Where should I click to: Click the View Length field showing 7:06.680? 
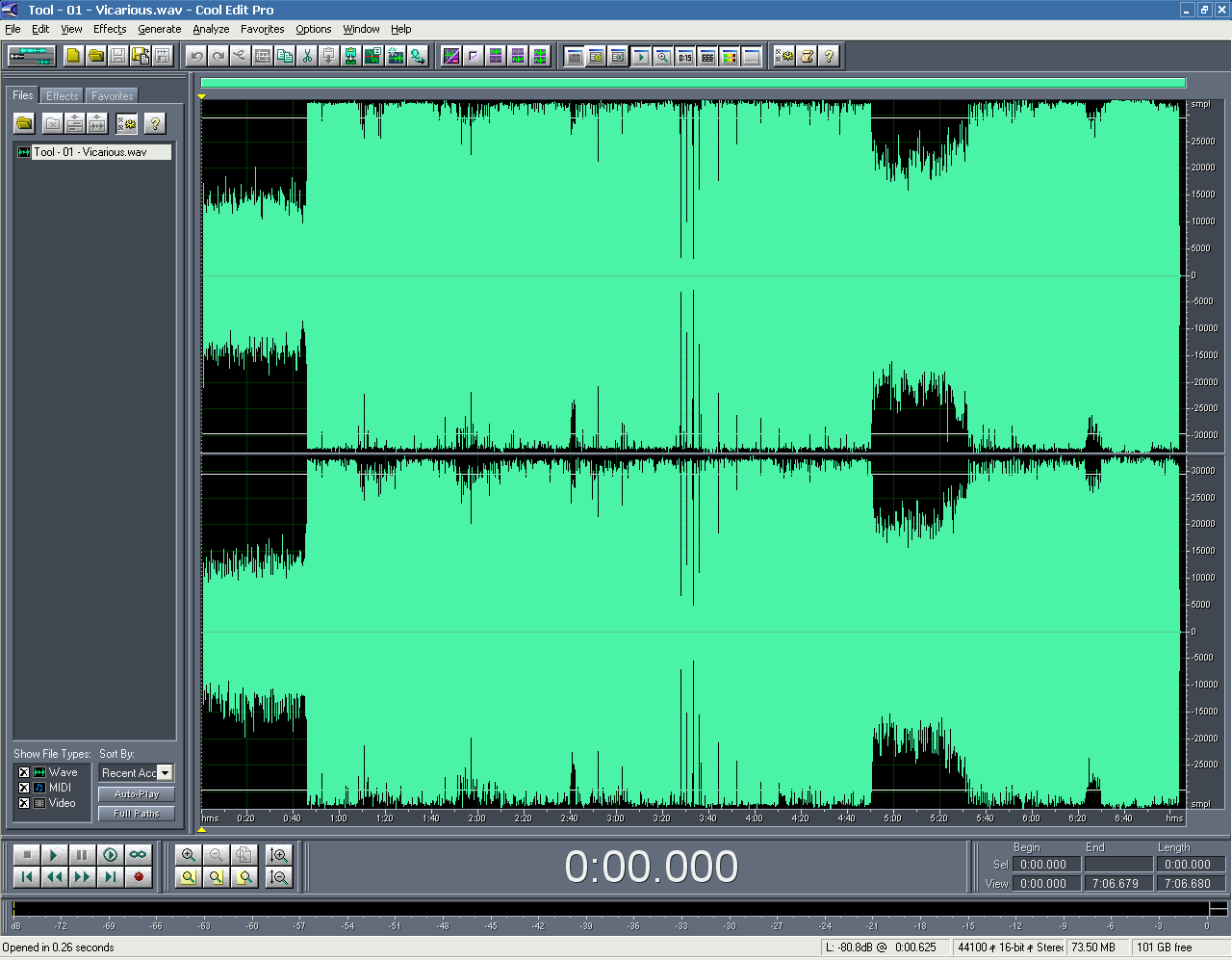tap(1190, 883)
